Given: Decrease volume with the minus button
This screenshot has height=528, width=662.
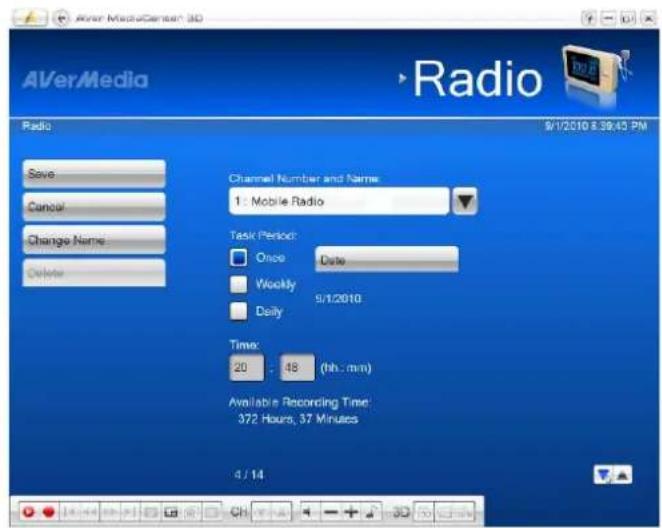Looking at the screenshot, I should (x=331, y=512).
